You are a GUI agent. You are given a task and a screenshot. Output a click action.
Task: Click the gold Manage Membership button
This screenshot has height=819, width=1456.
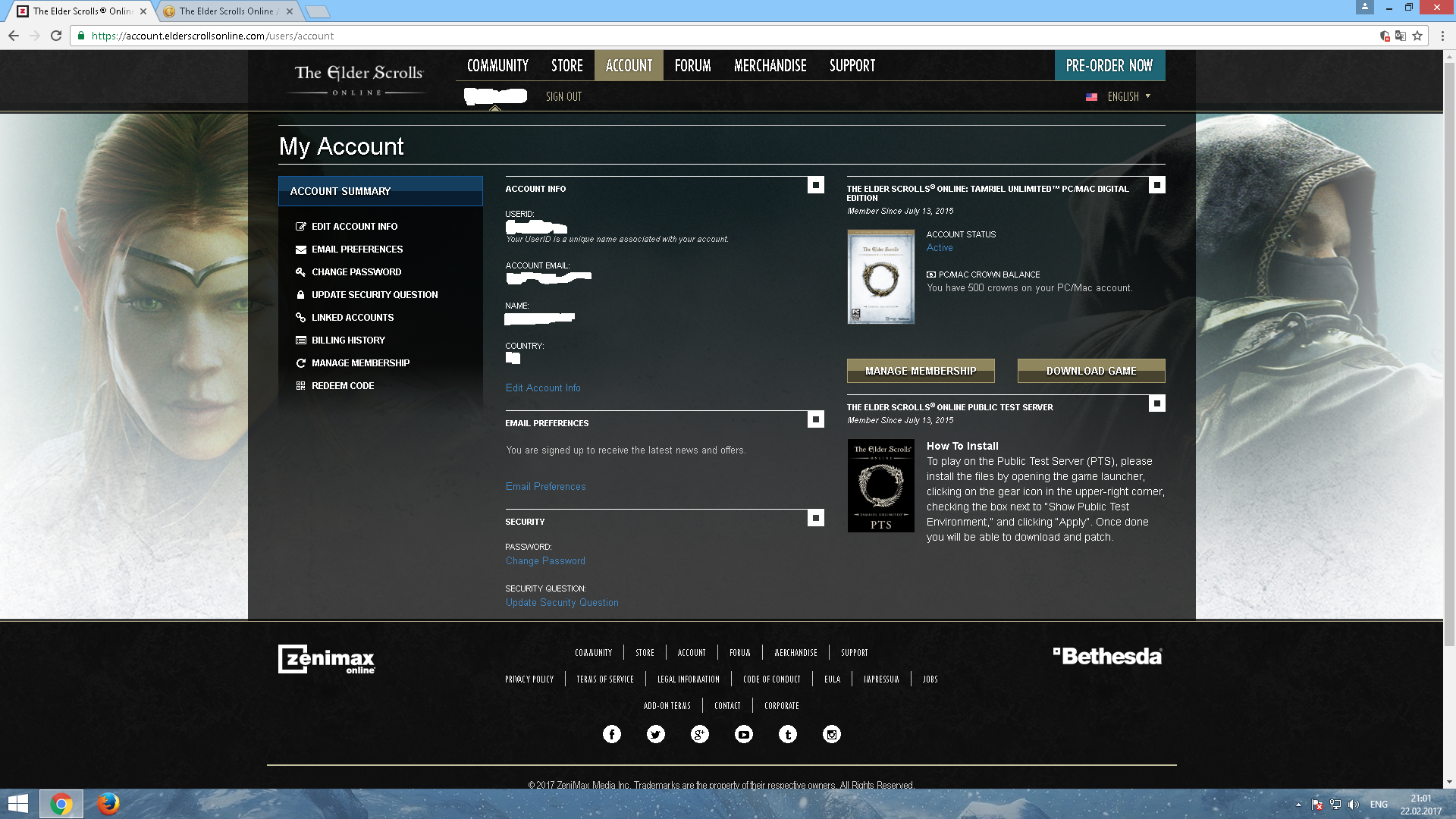click(921, 371)
